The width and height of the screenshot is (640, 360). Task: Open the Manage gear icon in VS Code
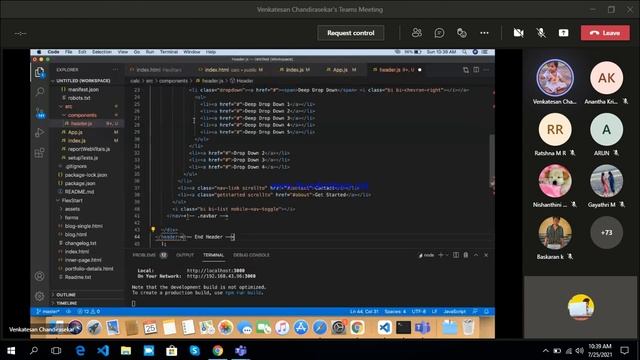[40, 296]
